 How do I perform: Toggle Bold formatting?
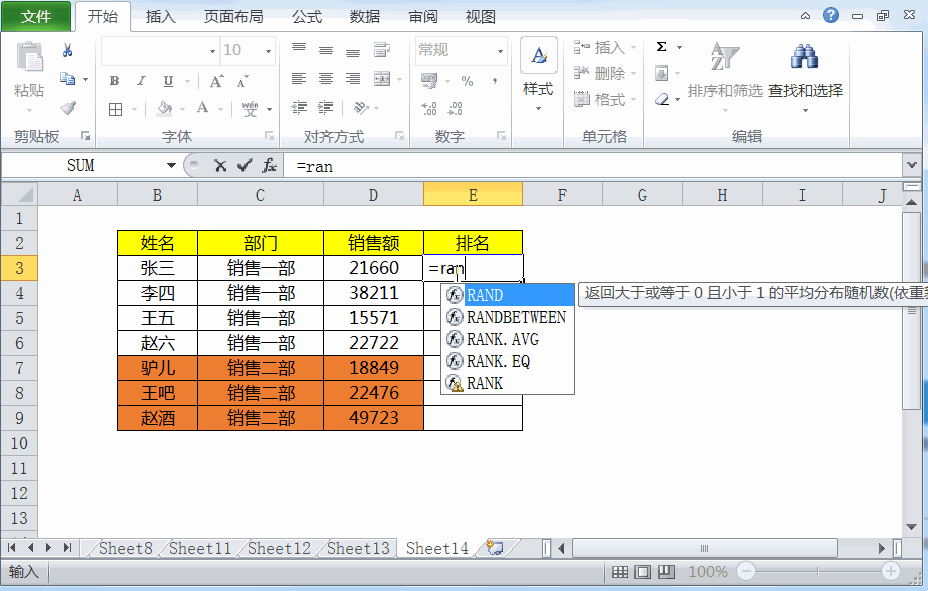point(114,81)
